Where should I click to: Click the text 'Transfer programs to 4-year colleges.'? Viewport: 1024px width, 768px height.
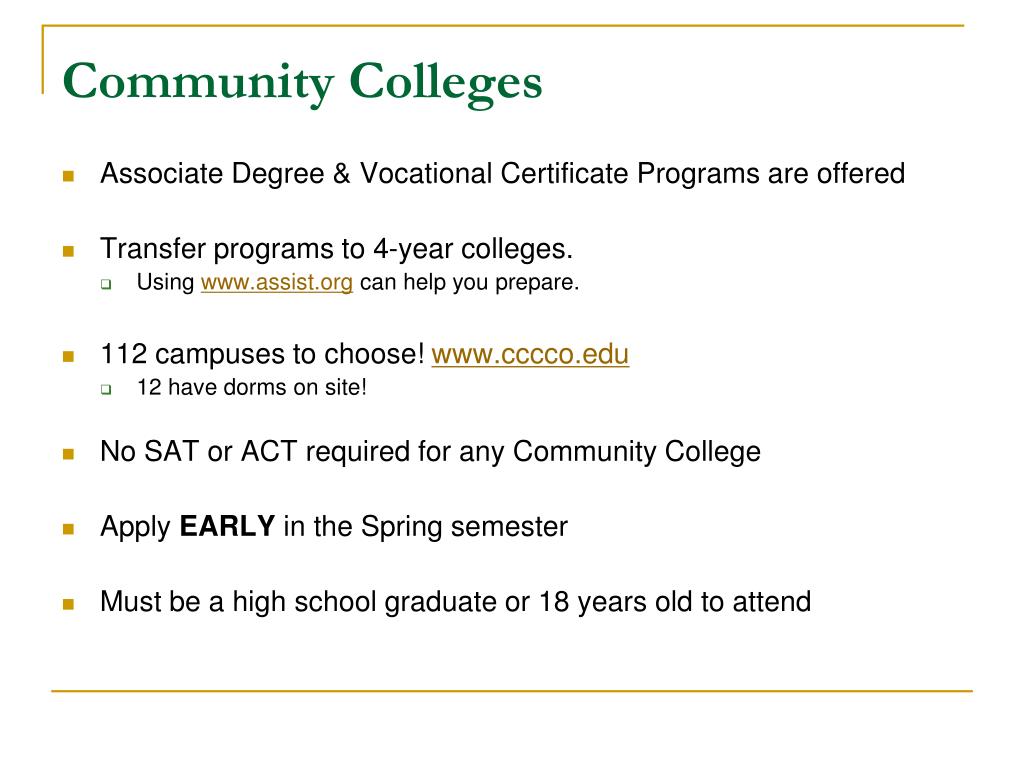click(x=336, y=249)
